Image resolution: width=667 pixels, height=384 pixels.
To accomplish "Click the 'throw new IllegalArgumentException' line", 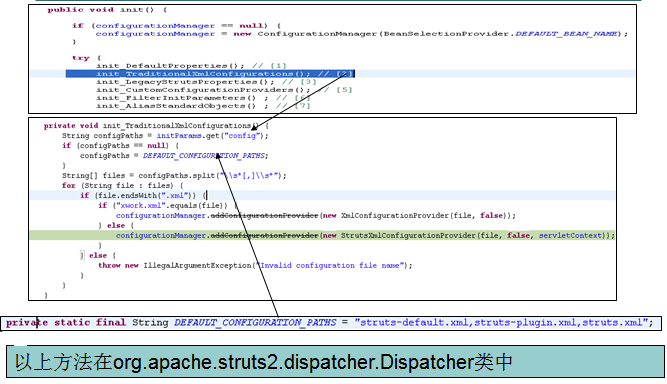I will (x=255, y=265).
